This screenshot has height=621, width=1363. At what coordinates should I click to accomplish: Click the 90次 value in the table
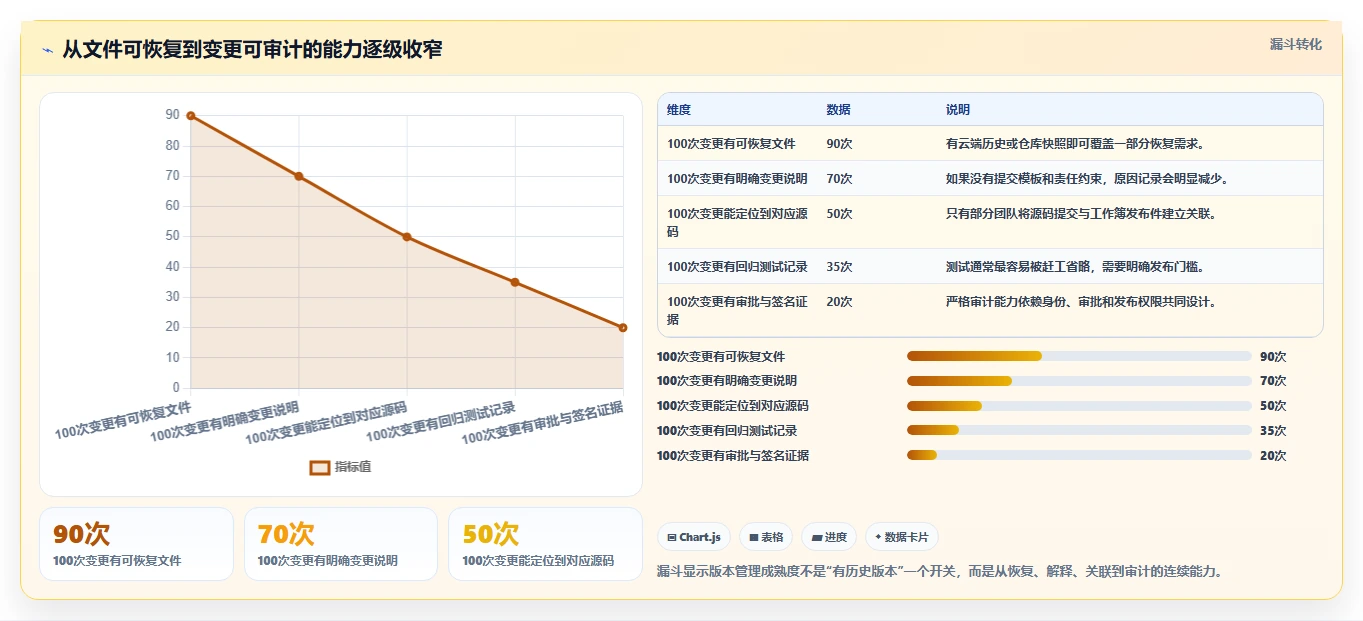[x=839, y=144]
